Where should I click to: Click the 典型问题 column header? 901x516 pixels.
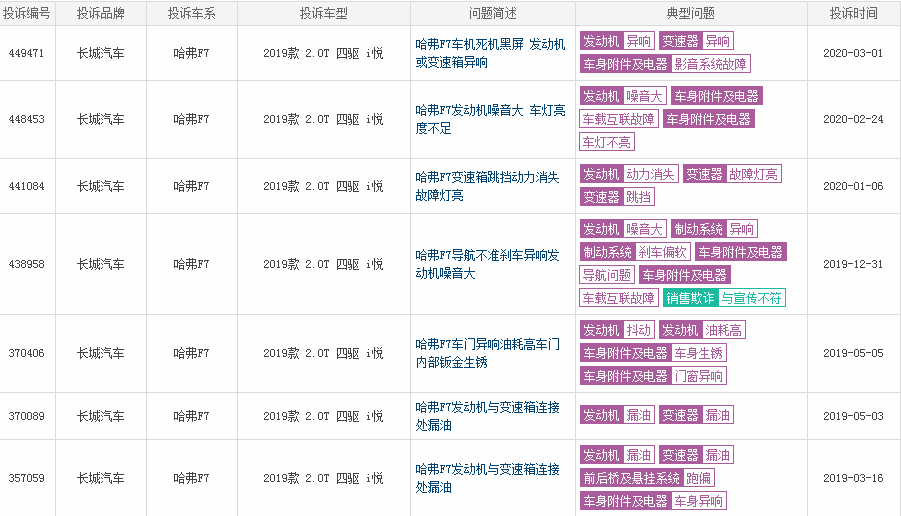click(691, 13)
